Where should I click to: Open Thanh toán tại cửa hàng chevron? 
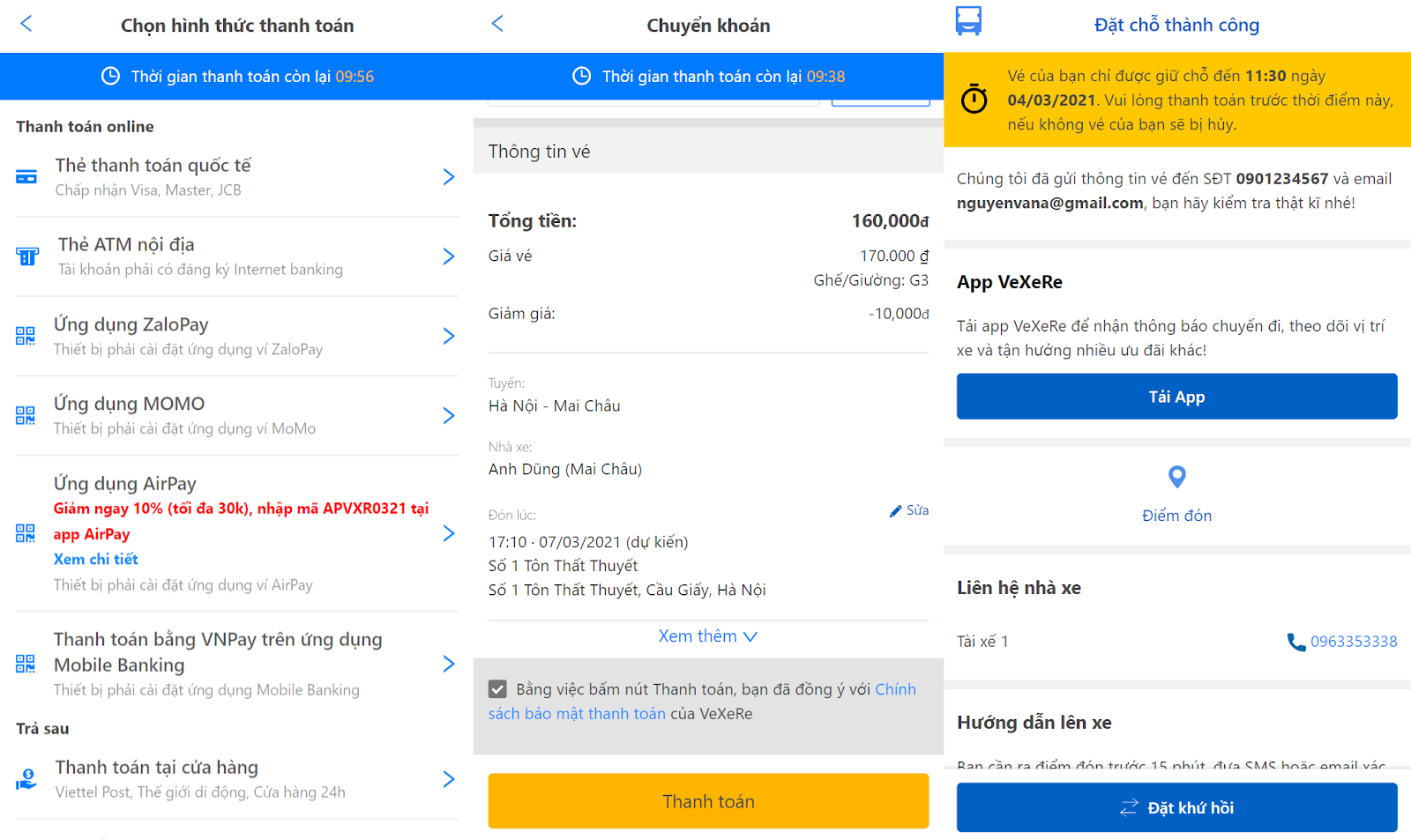[449, 779]
